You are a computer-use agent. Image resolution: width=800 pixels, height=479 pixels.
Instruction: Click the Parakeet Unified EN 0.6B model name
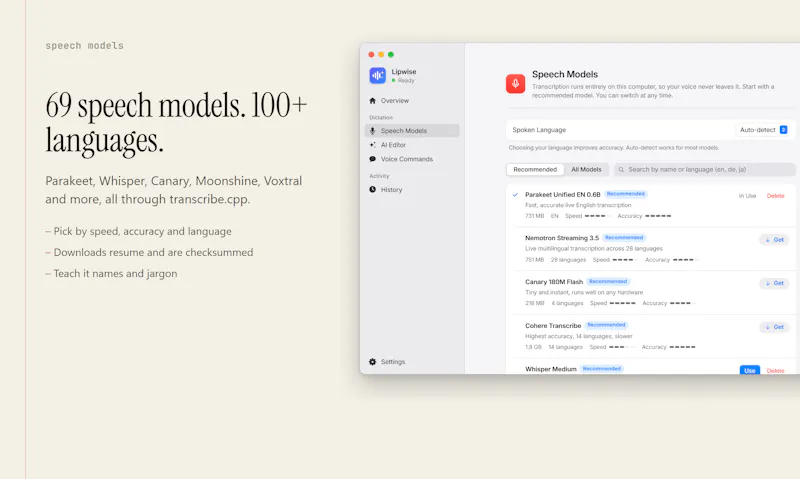563,194
